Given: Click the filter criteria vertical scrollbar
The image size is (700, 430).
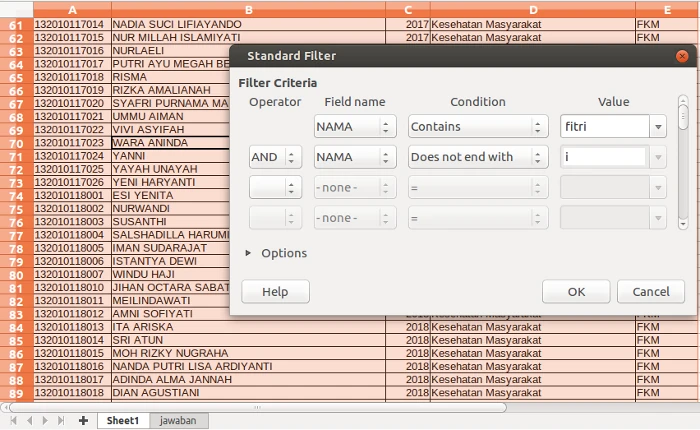Looking at the screenshot, I should [683, 160].
